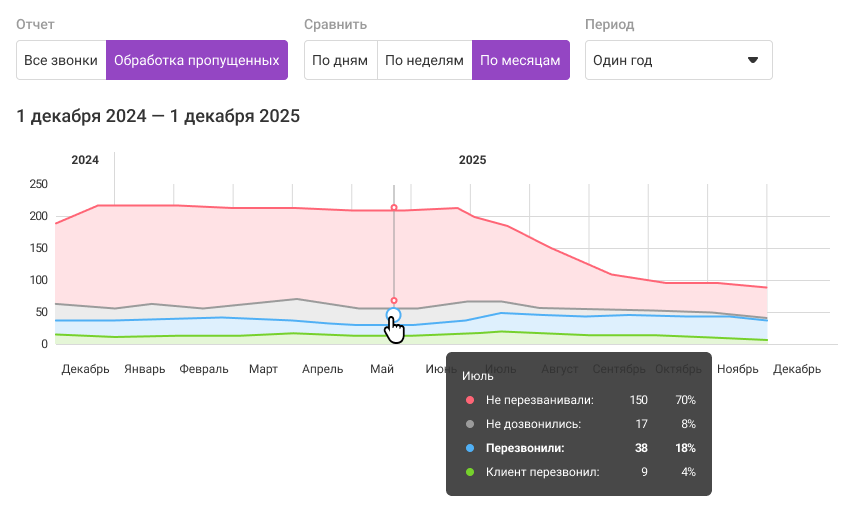Select Обработка пропущенных report option

[x=197, y=60]
